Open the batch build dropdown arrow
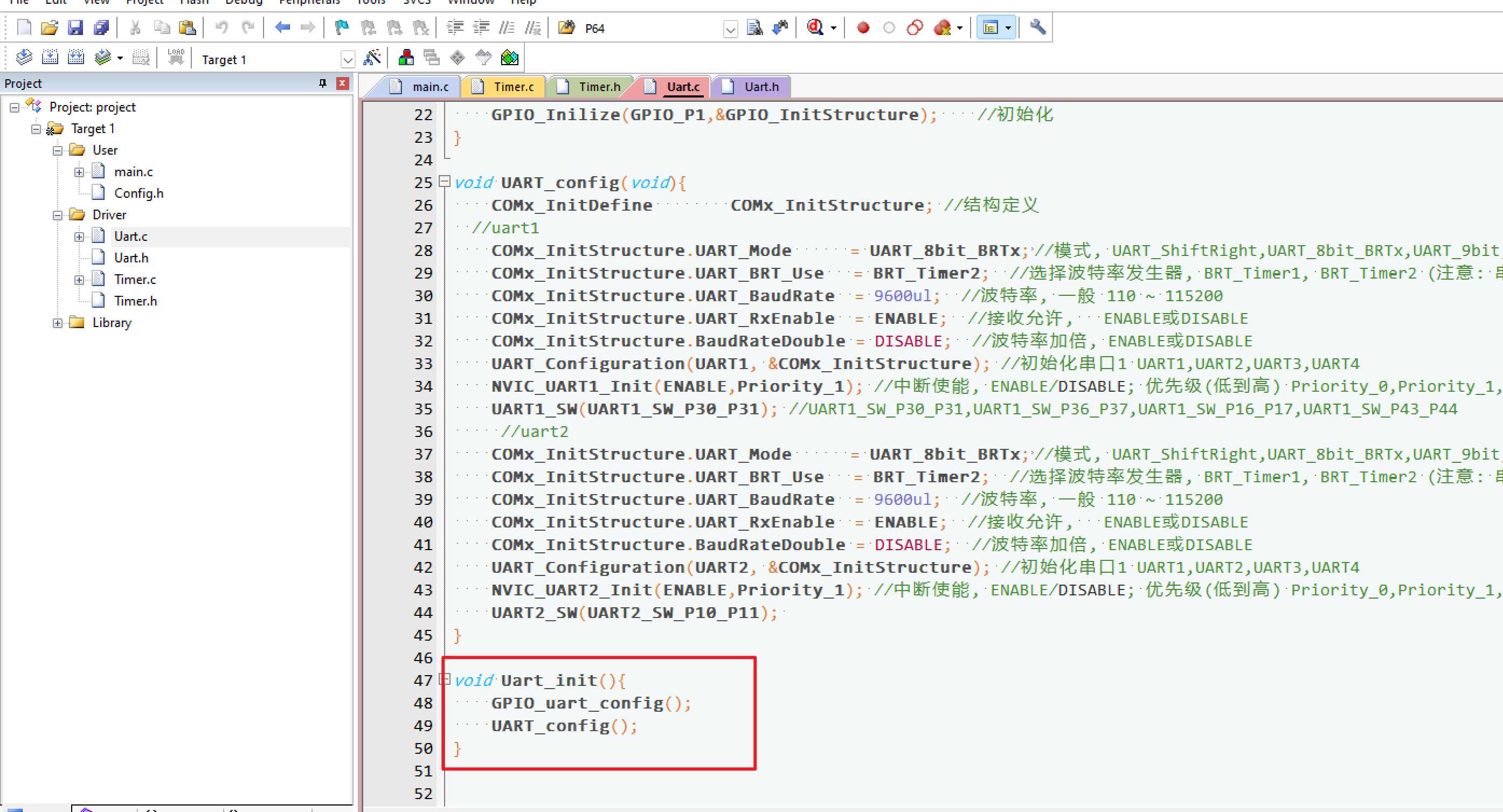This screenshot has width=1503, height=812. (x=120, y=58)
